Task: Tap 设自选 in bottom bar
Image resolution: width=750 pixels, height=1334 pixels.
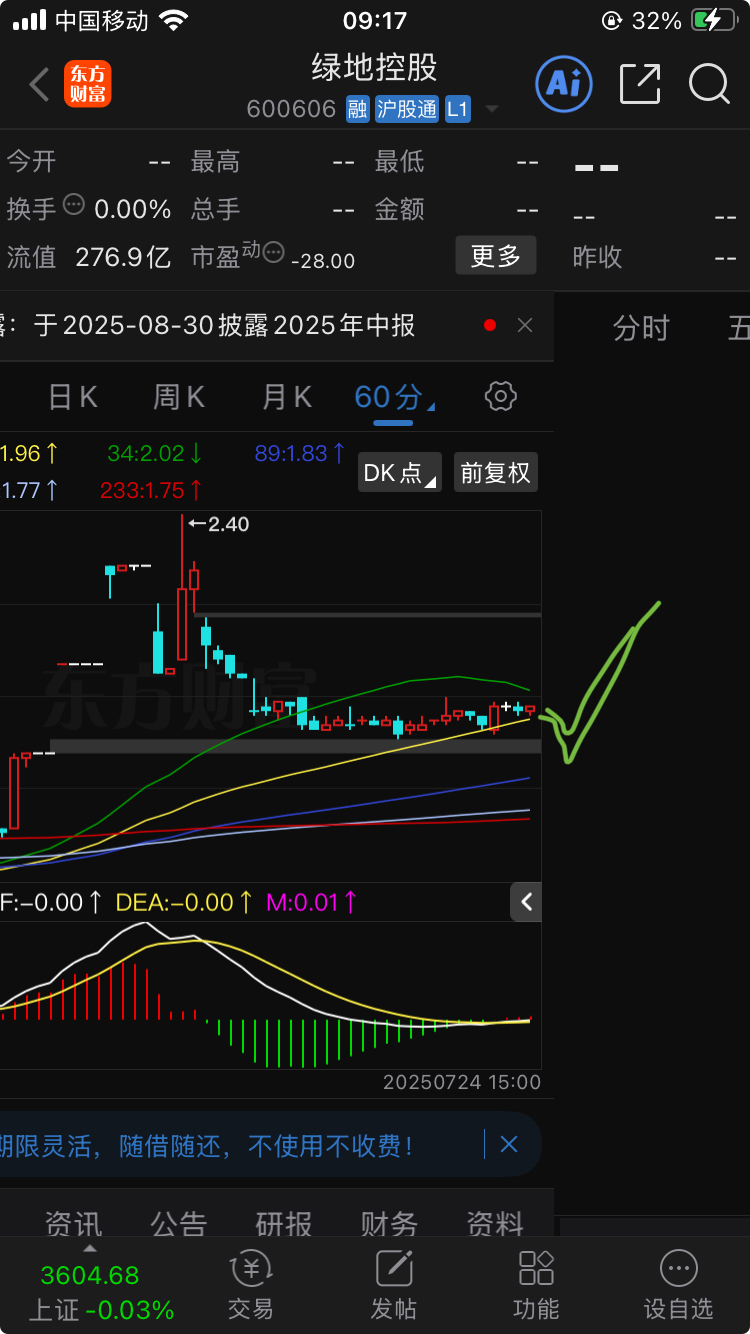Action: [x=679, y=1286]
